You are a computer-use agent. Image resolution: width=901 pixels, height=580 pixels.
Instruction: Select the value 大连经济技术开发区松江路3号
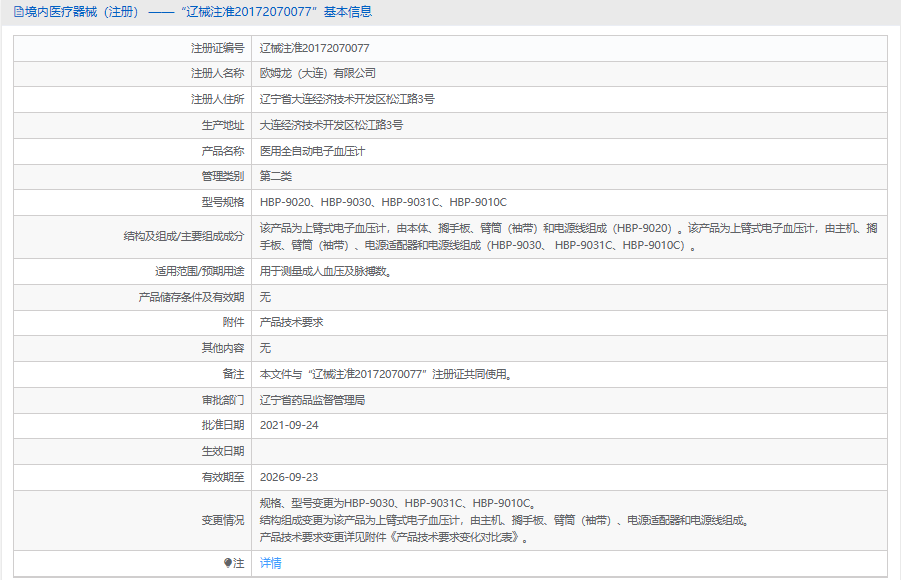[x=332, y=125]
